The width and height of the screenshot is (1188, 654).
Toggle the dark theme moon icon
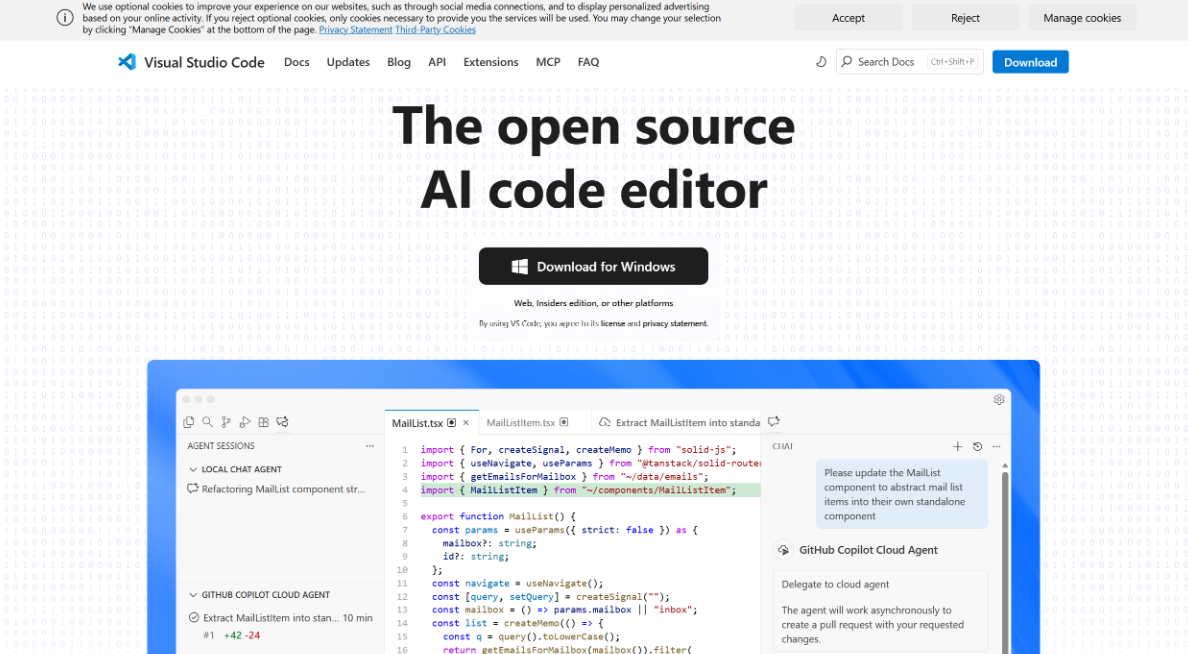tap(821, 62)
